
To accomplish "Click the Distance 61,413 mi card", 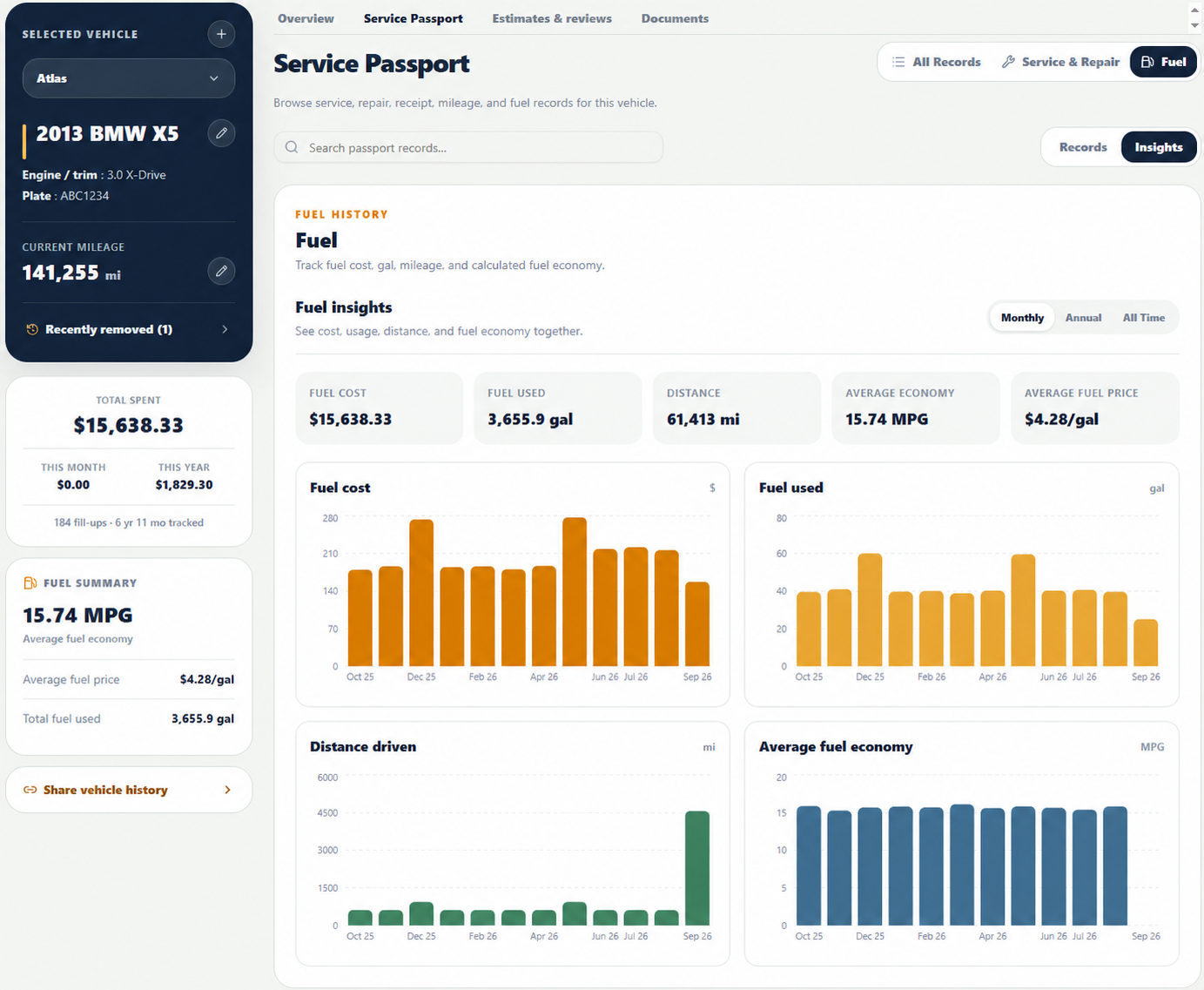I will point(737,407).
